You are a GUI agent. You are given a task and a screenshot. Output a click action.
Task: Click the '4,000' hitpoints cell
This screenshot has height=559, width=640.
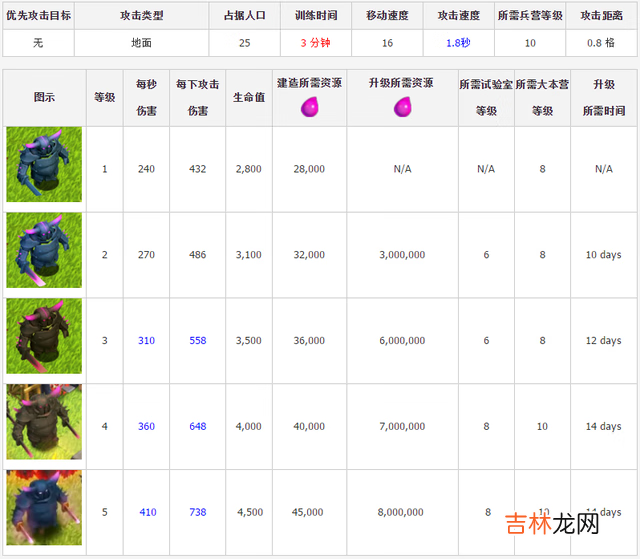click(x=249, y=426)
